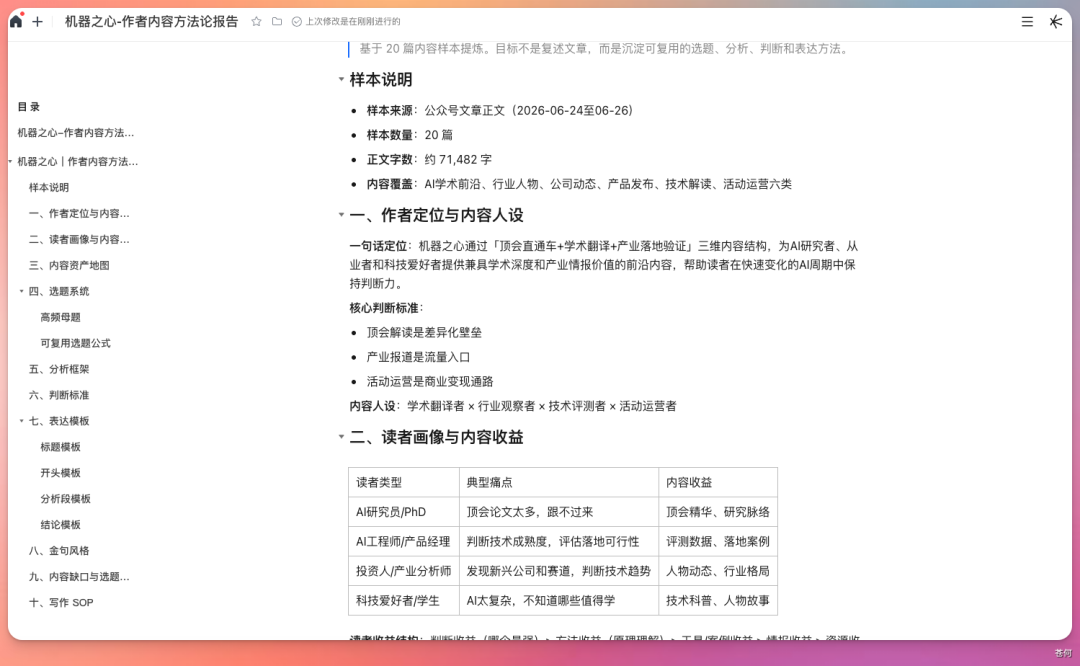The image size is (1080, 666).
Task: Click the 正文字数 约 71,482 字 line
Action: pyautogui.click(x=429, y=159)
